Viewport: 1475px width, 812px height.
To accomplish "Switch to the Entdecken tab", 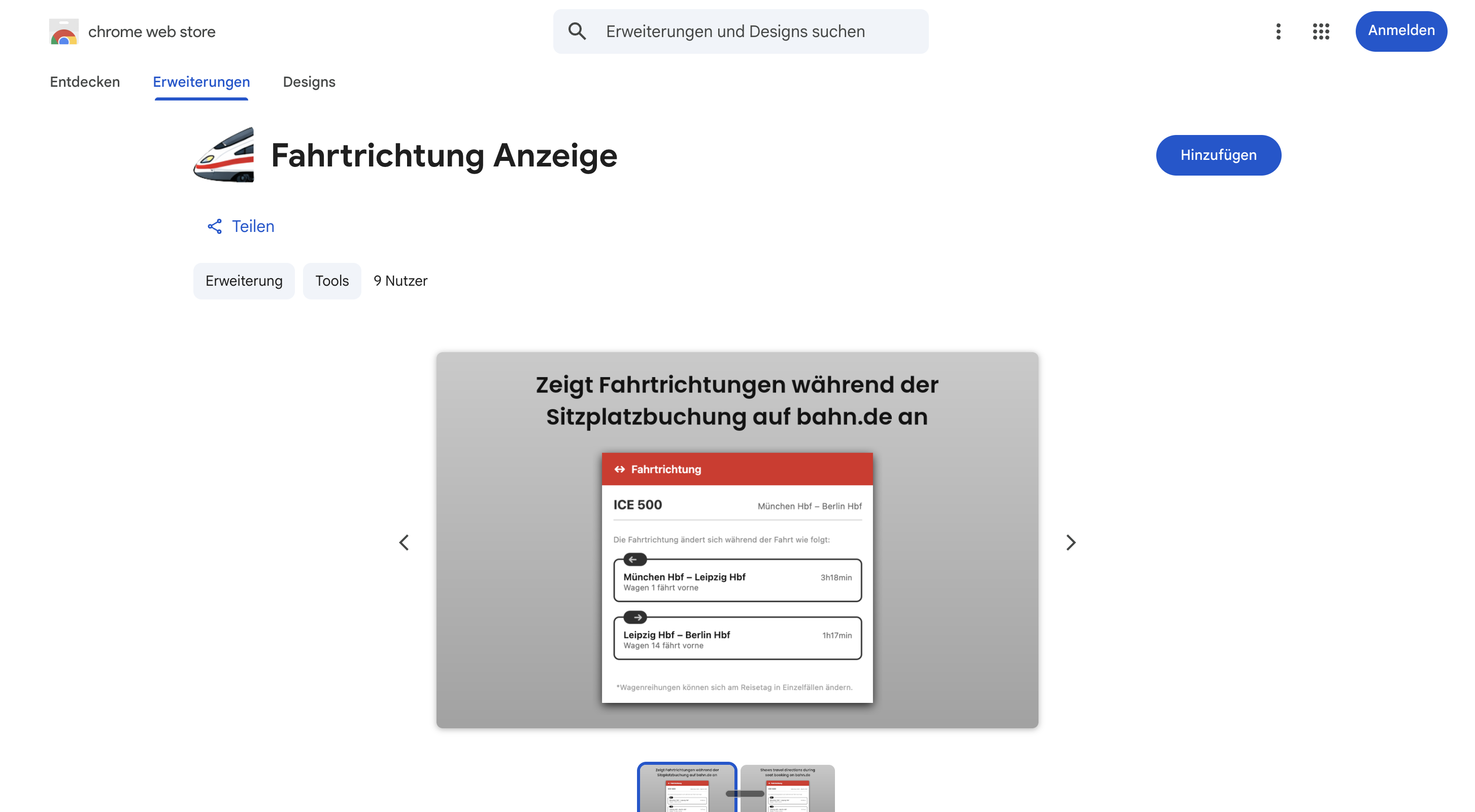I will pyautogui.click(x=85, y=82).
